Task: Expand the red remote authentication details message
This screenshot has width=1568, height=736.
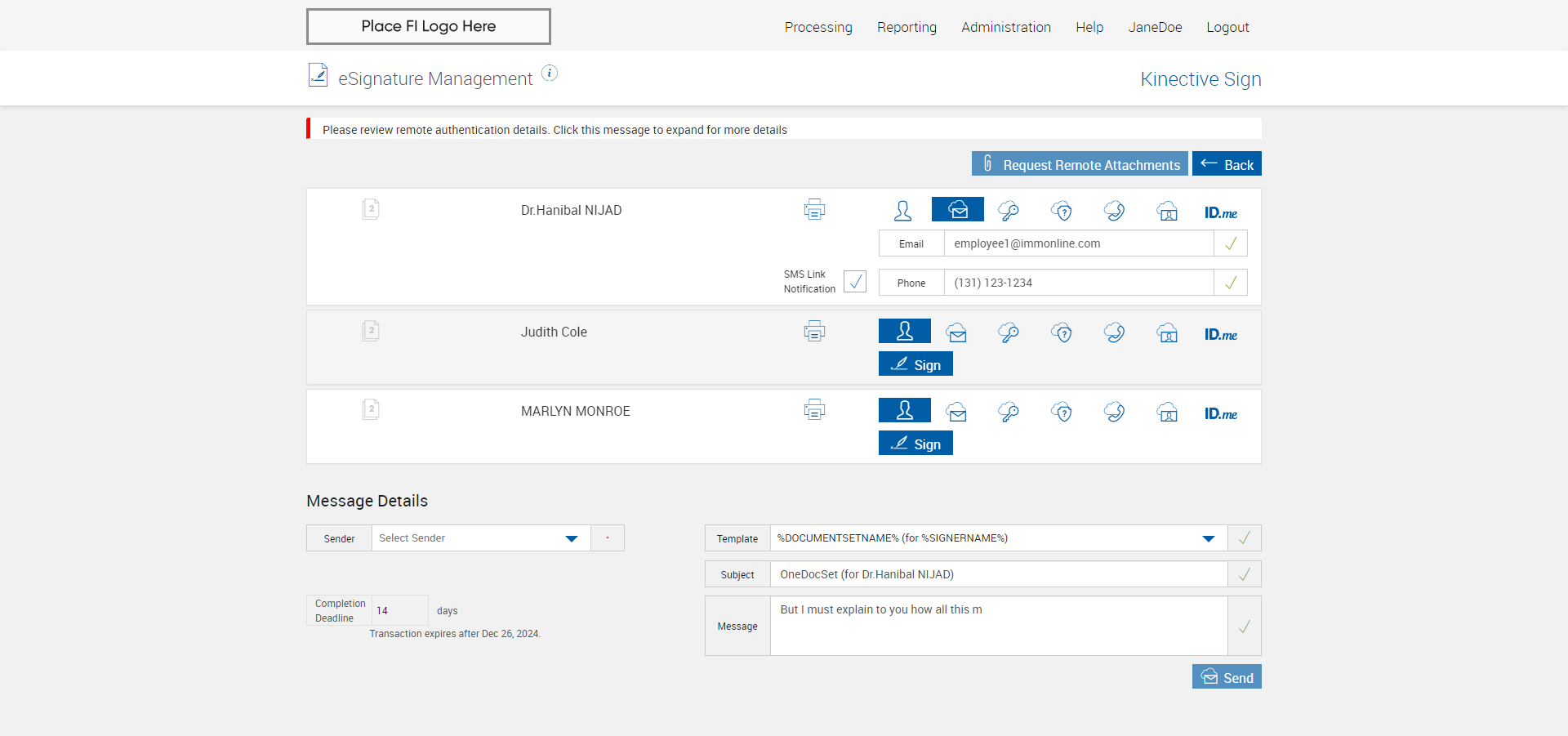Action: (555, 130)
